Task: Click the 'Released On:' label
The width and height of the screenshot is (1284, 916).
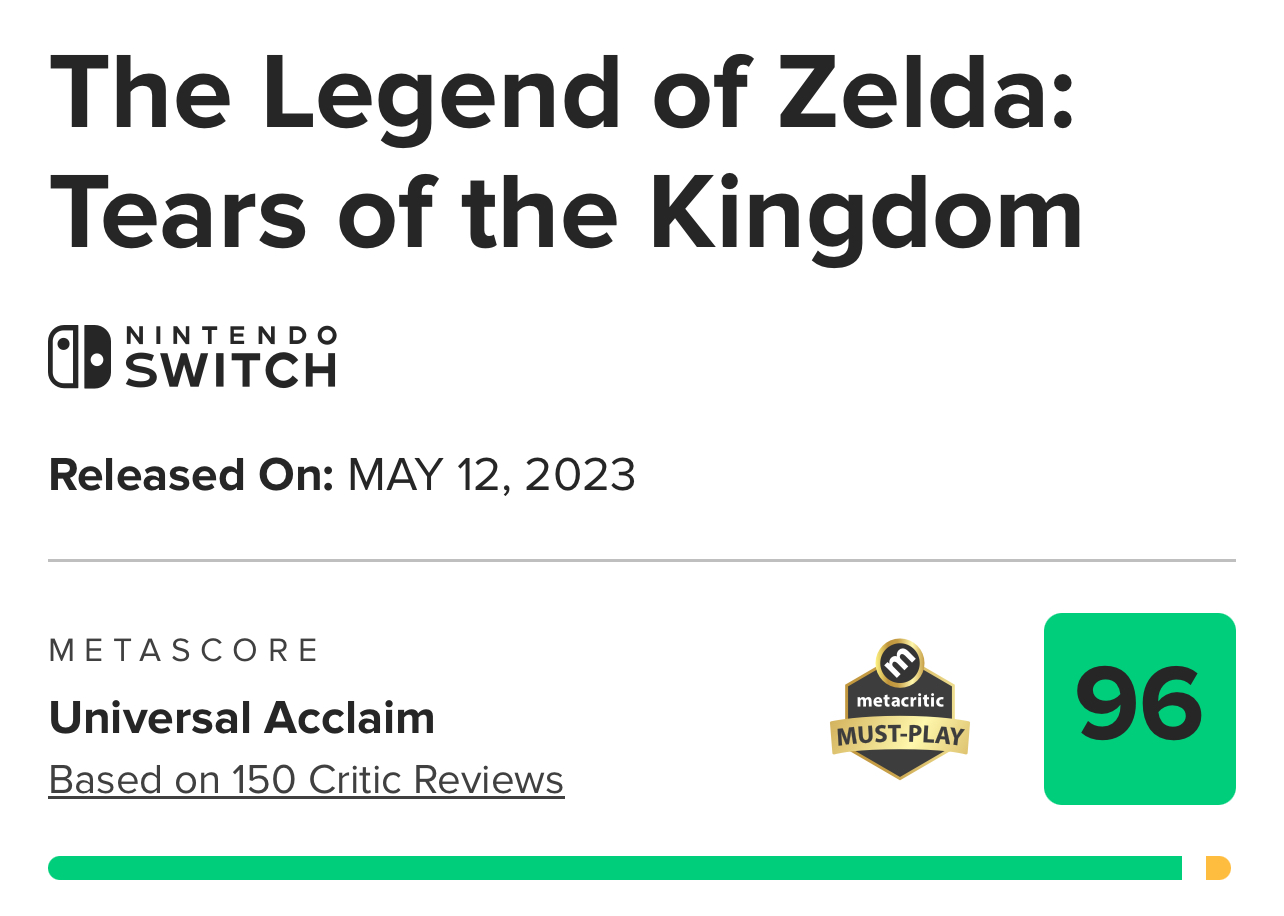Action: click(191, 475)
